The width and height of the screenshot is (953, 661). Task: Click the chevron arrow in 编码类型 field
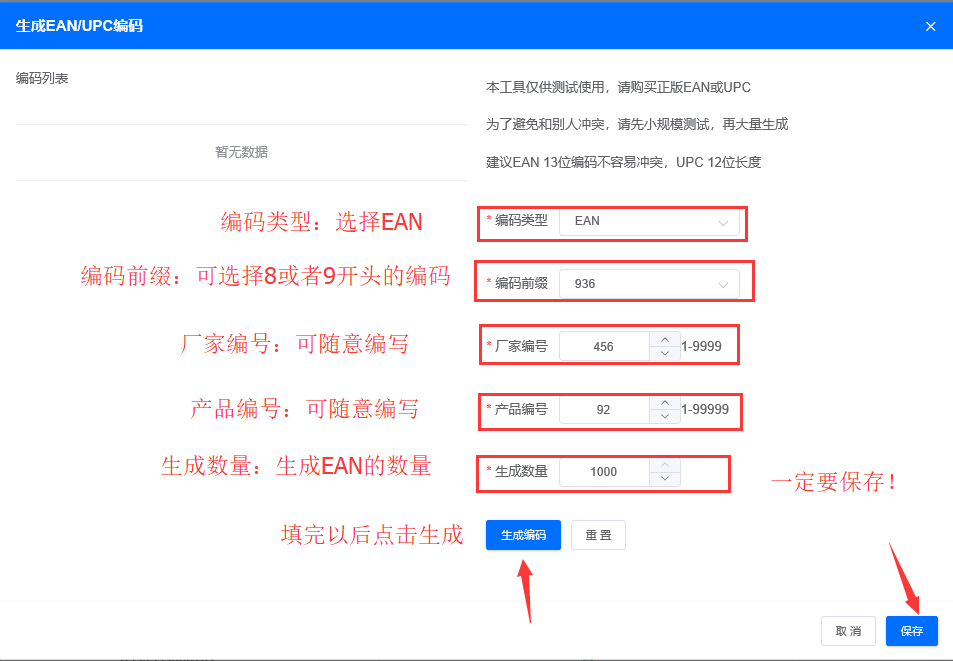click(x=723, y=222)
